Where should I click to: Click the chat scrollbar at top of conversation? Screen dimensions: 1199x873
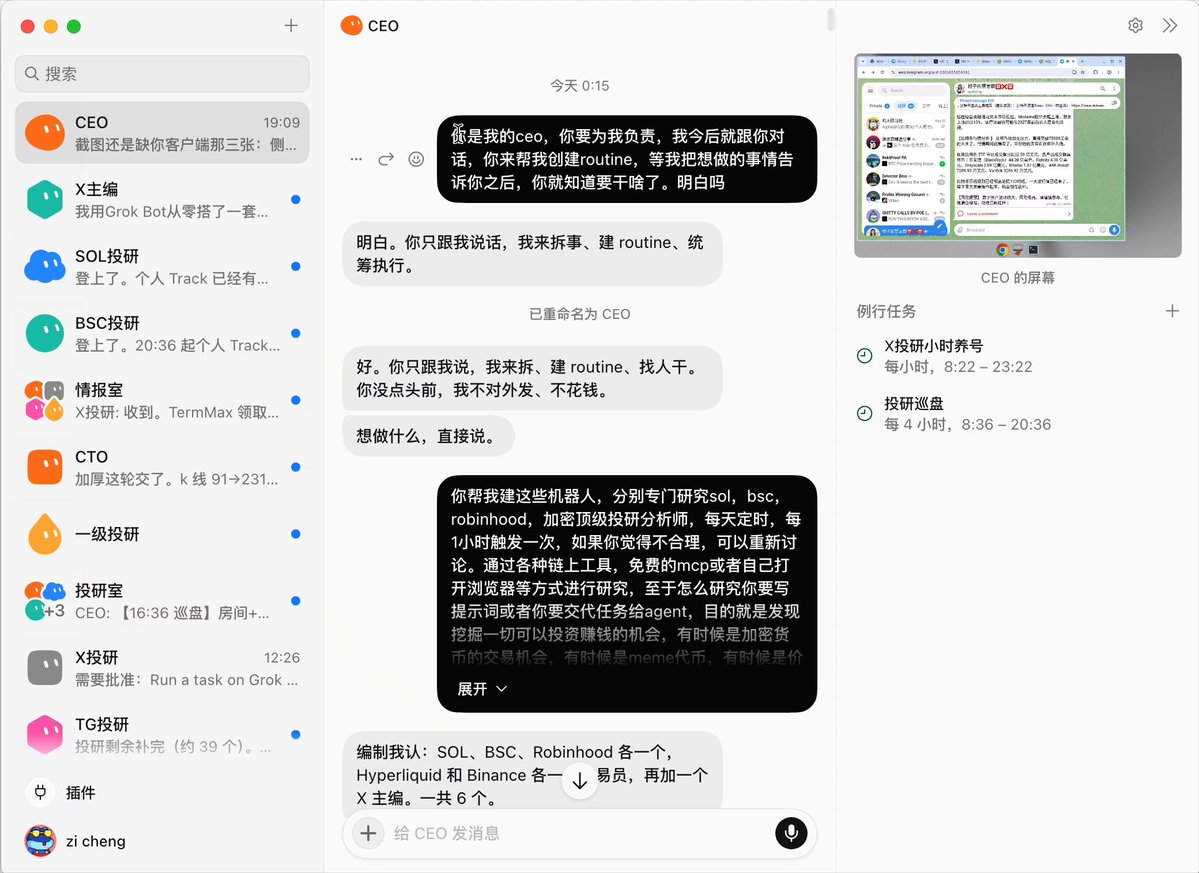830,19
